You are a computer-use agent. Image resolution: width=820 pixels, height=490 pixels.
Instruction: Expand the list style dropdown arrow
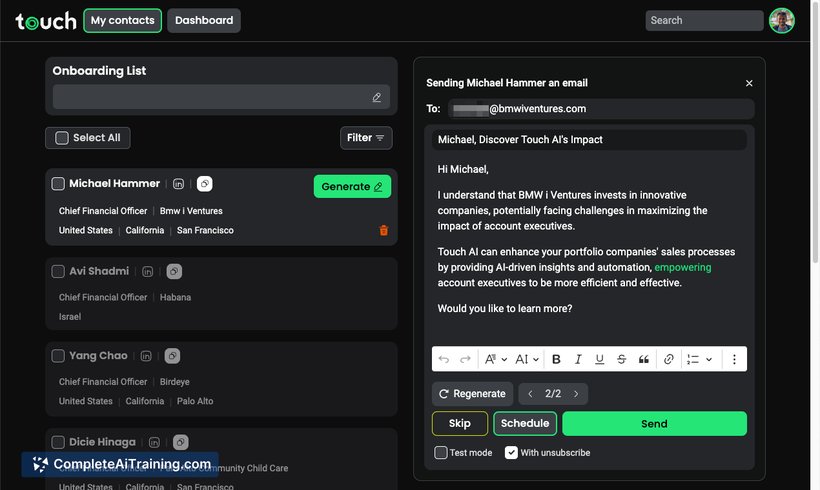709,359
